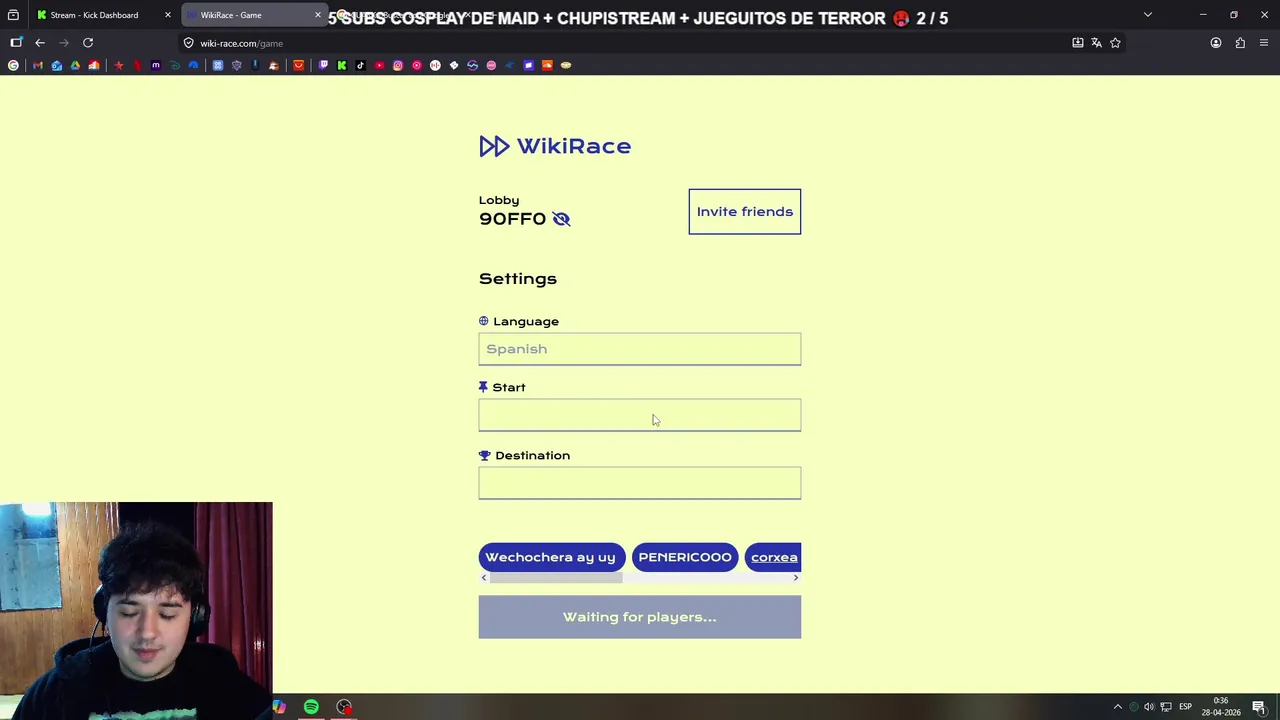Click the player list right scroll arrow
This screenshot has height=720, width=1280.
point(796,578)
